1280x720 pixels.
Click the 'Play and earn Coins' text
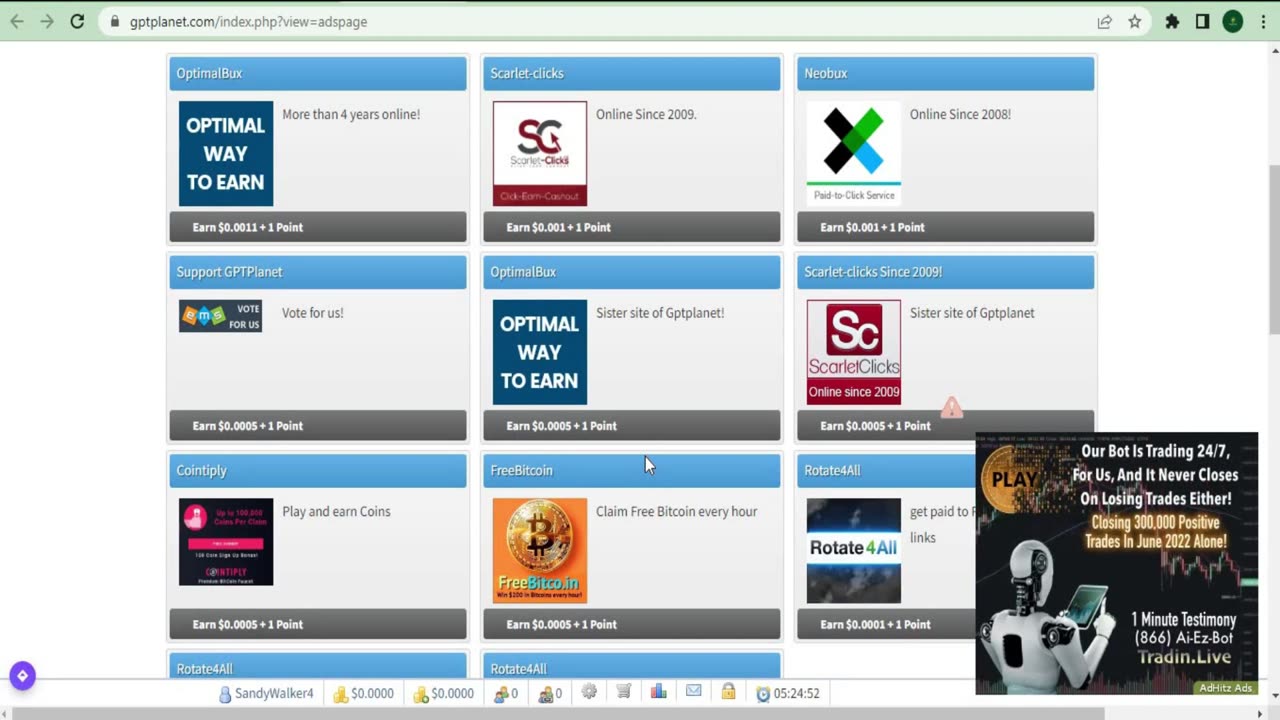pos(336,511)
